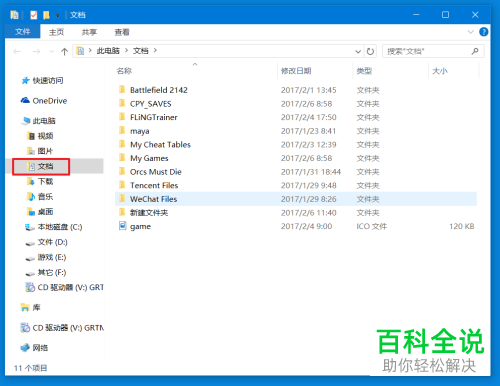Select 此电脑 in the navigation pane
500x386 pixels.
(44, 121)
